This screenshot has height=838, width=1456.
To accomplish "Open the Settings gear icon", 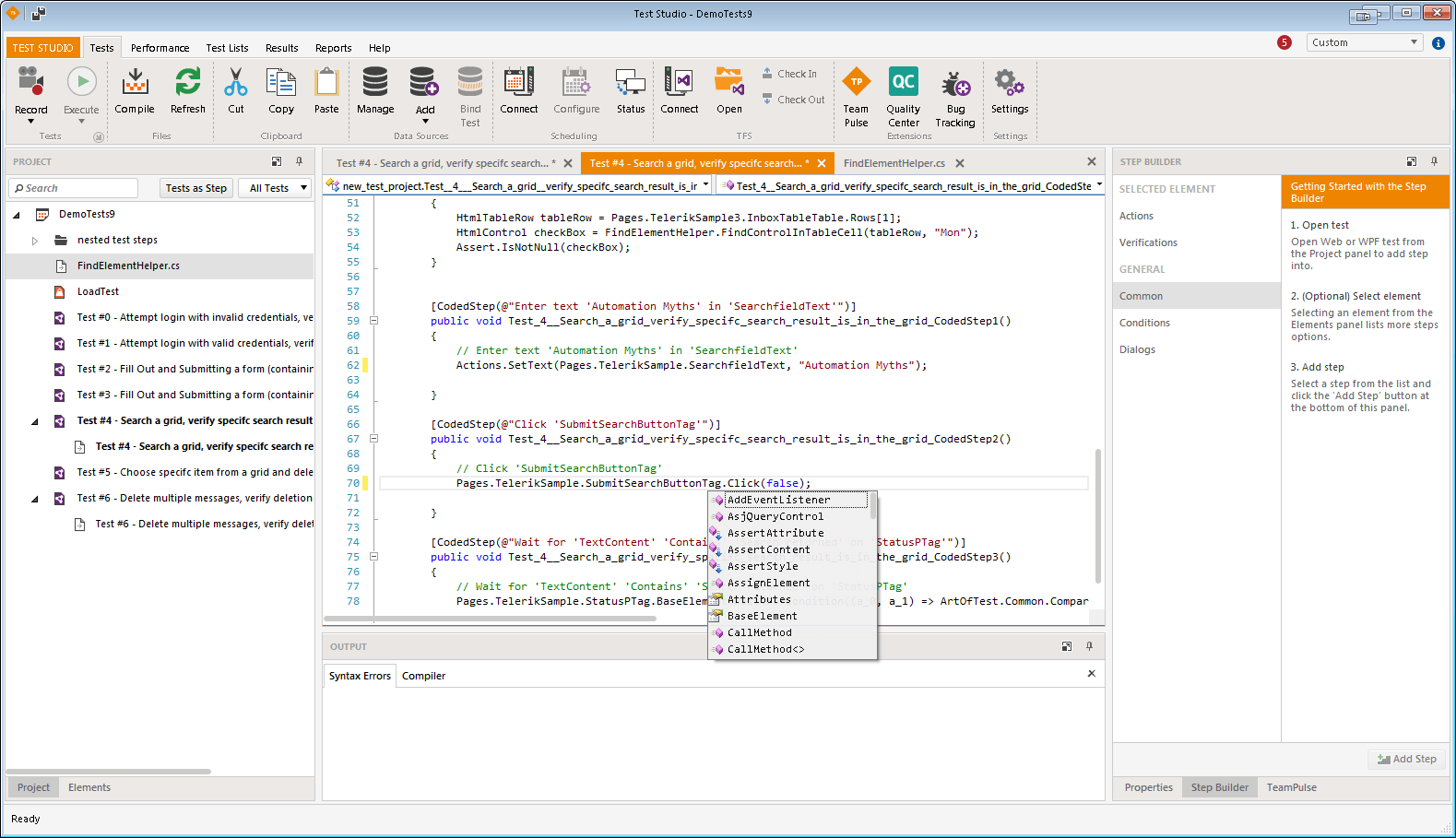I will click(1010, 82).
